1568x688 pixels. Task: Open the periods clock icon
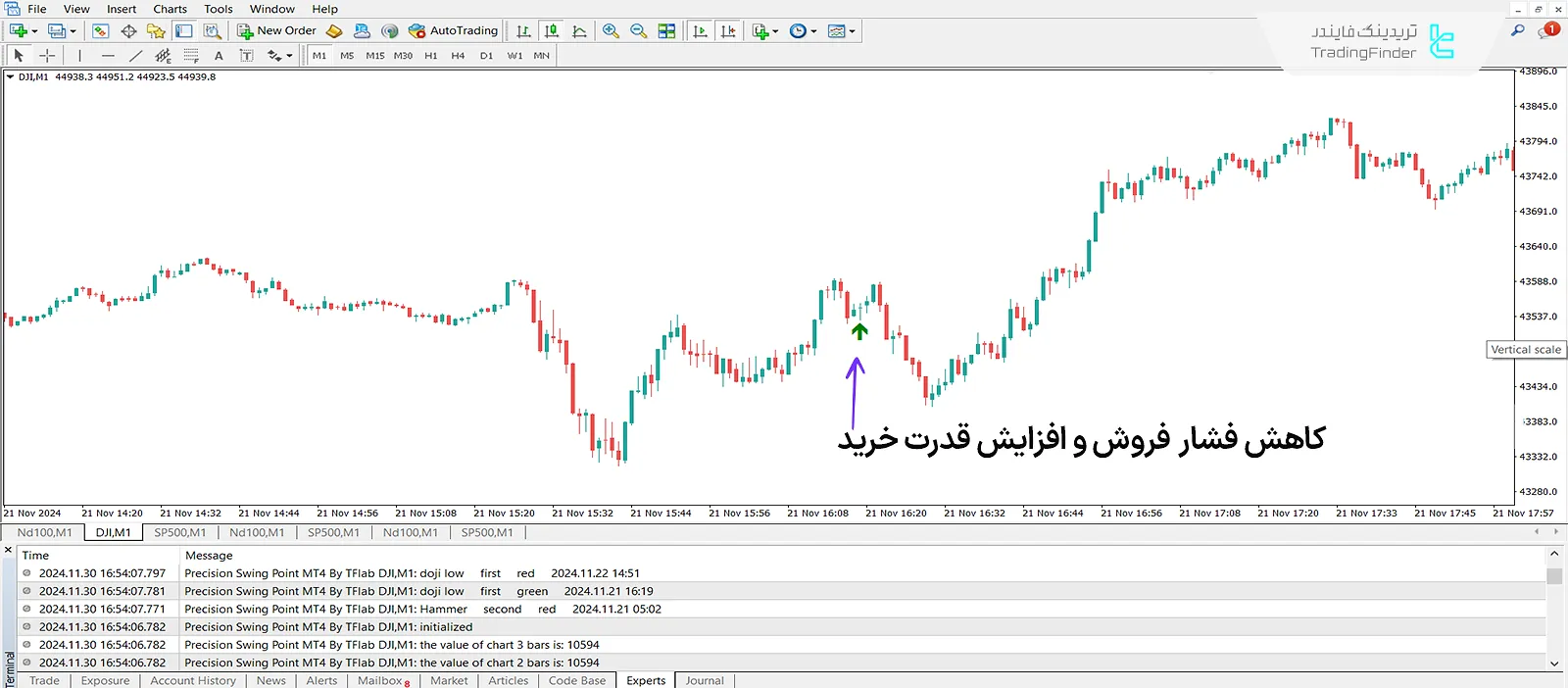pyautogui.click(x=798, y=31)
